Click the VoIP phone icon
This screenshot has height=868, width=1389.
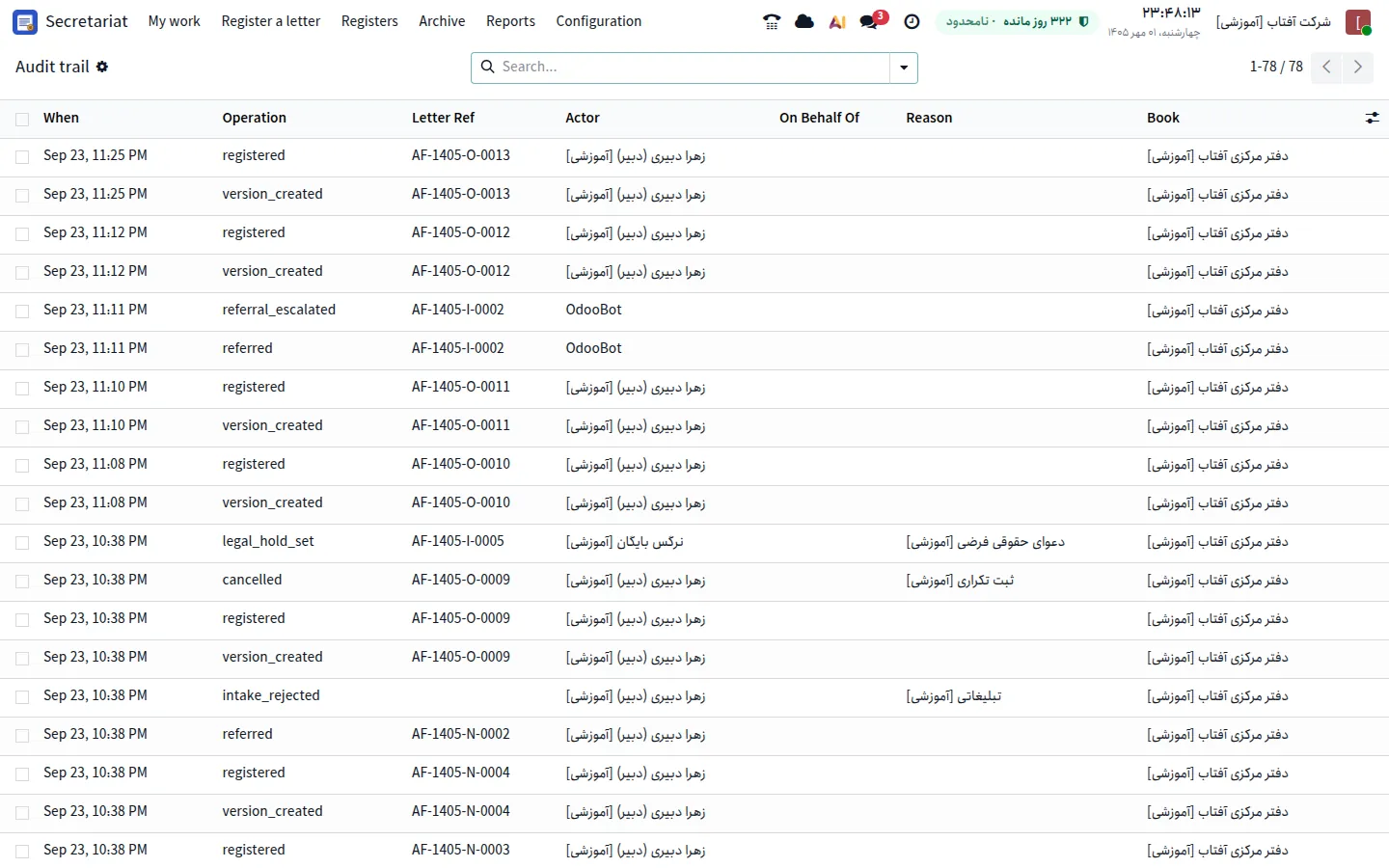pos(772,21)
